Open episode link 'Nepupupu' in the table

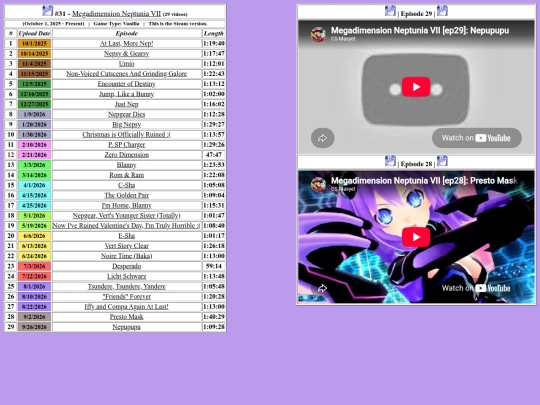[126, 327]
